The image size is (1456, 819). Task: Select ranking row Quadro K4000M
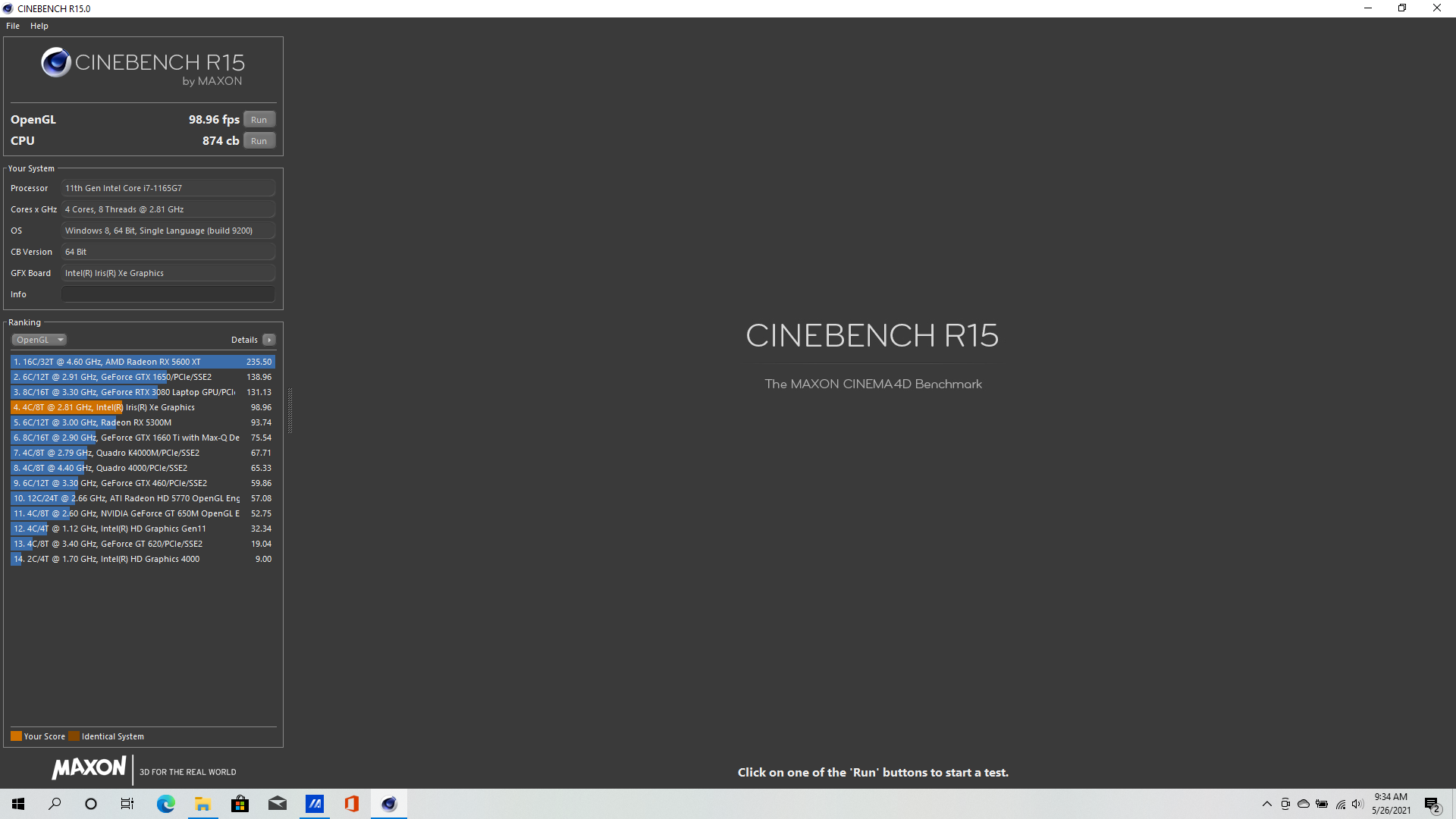coord(143,453)
